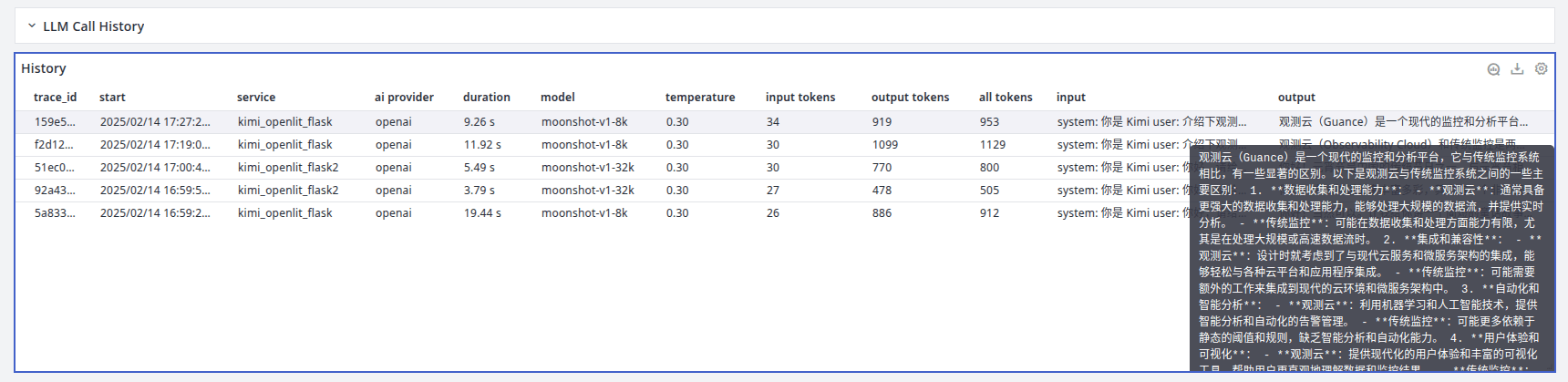
Task: Sort by duration column header
Action: click(487, 98)
